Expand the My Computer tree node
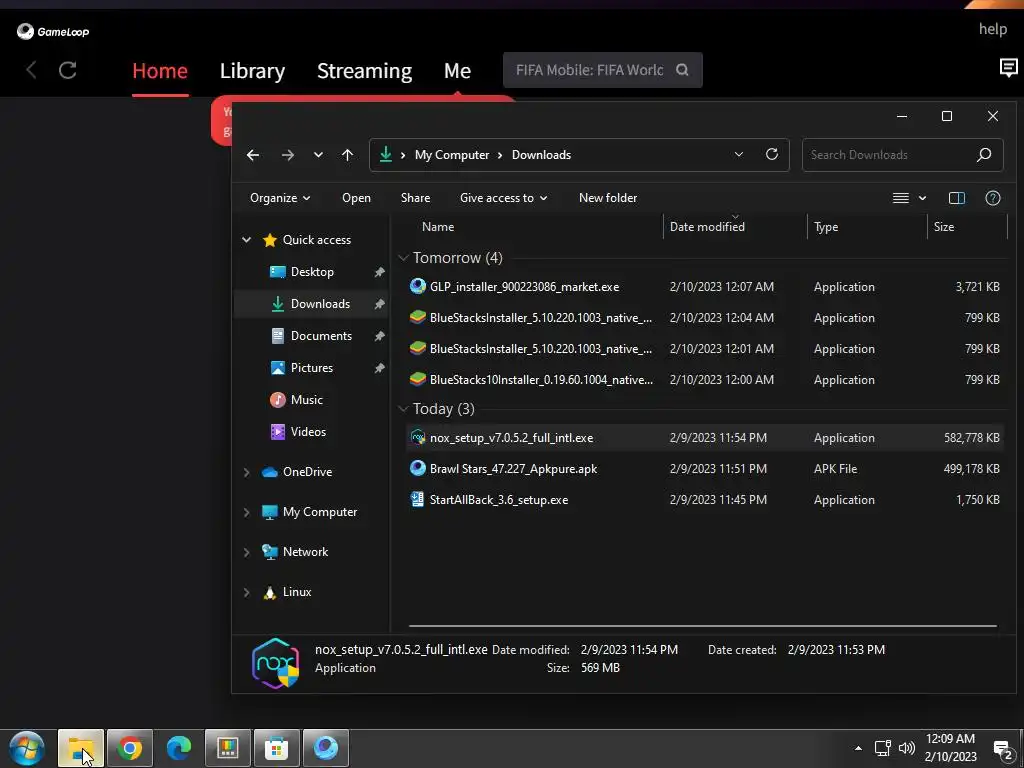The width and height of the screenshot is (1024, 768). pyautogui.click(x=246, y=513)
